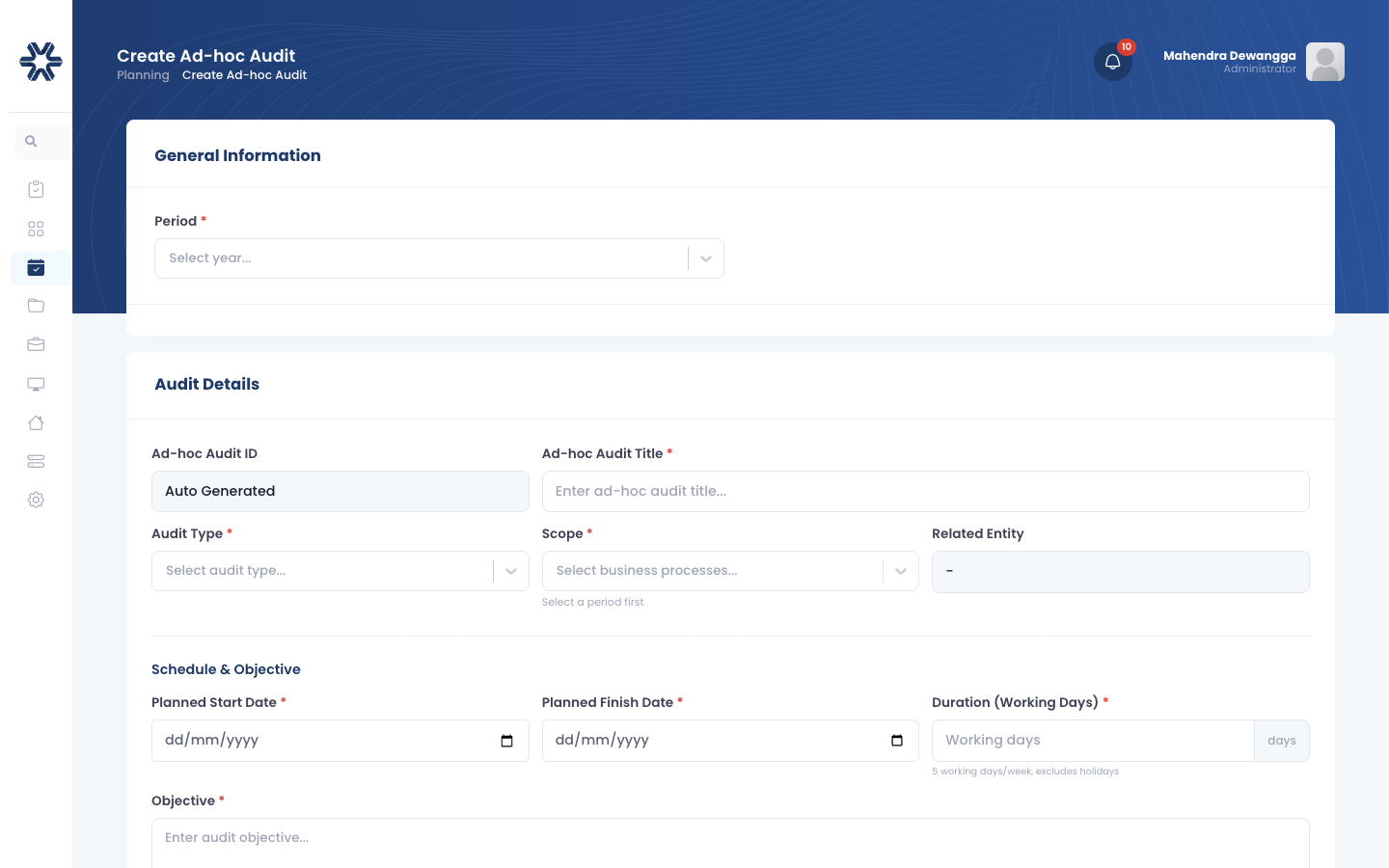Viewport: 1389px width, 868px height.
Task: Click the Create Ad-hoc Audit breadcrumb
Action: coord(244,75)
